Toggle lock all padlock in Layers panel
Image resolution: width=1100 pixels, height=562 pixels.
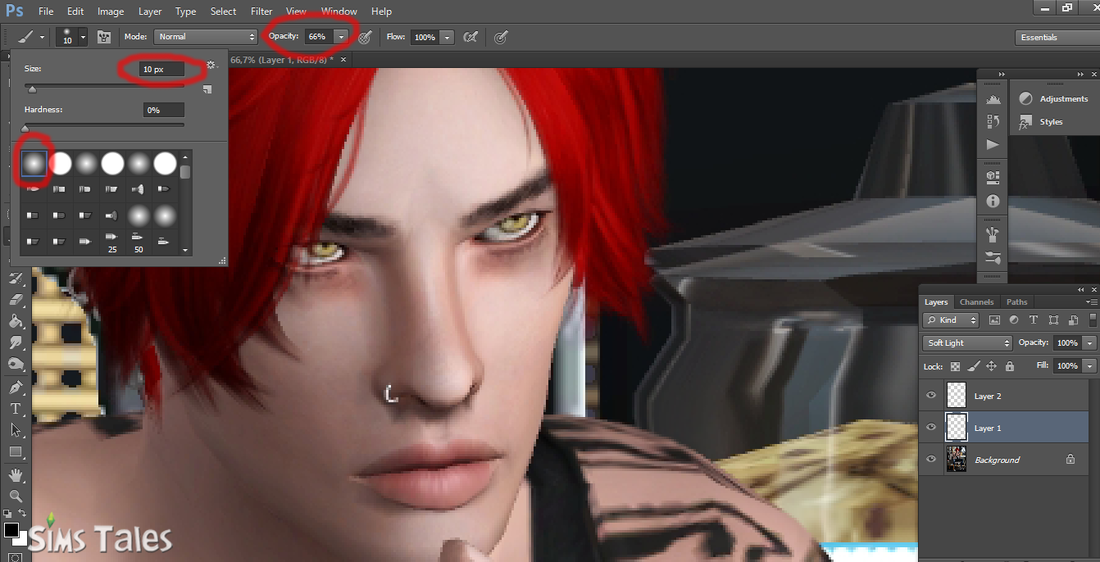pos(1010,366)
